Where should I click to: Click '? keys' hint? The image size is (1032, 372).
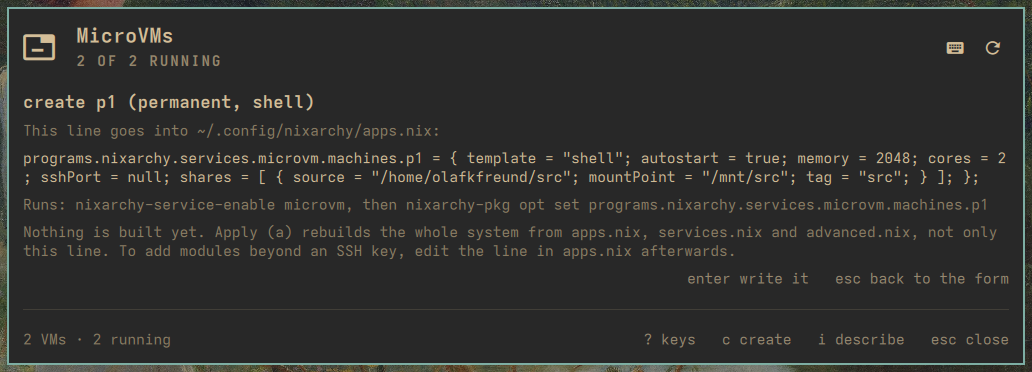(669, 340)
